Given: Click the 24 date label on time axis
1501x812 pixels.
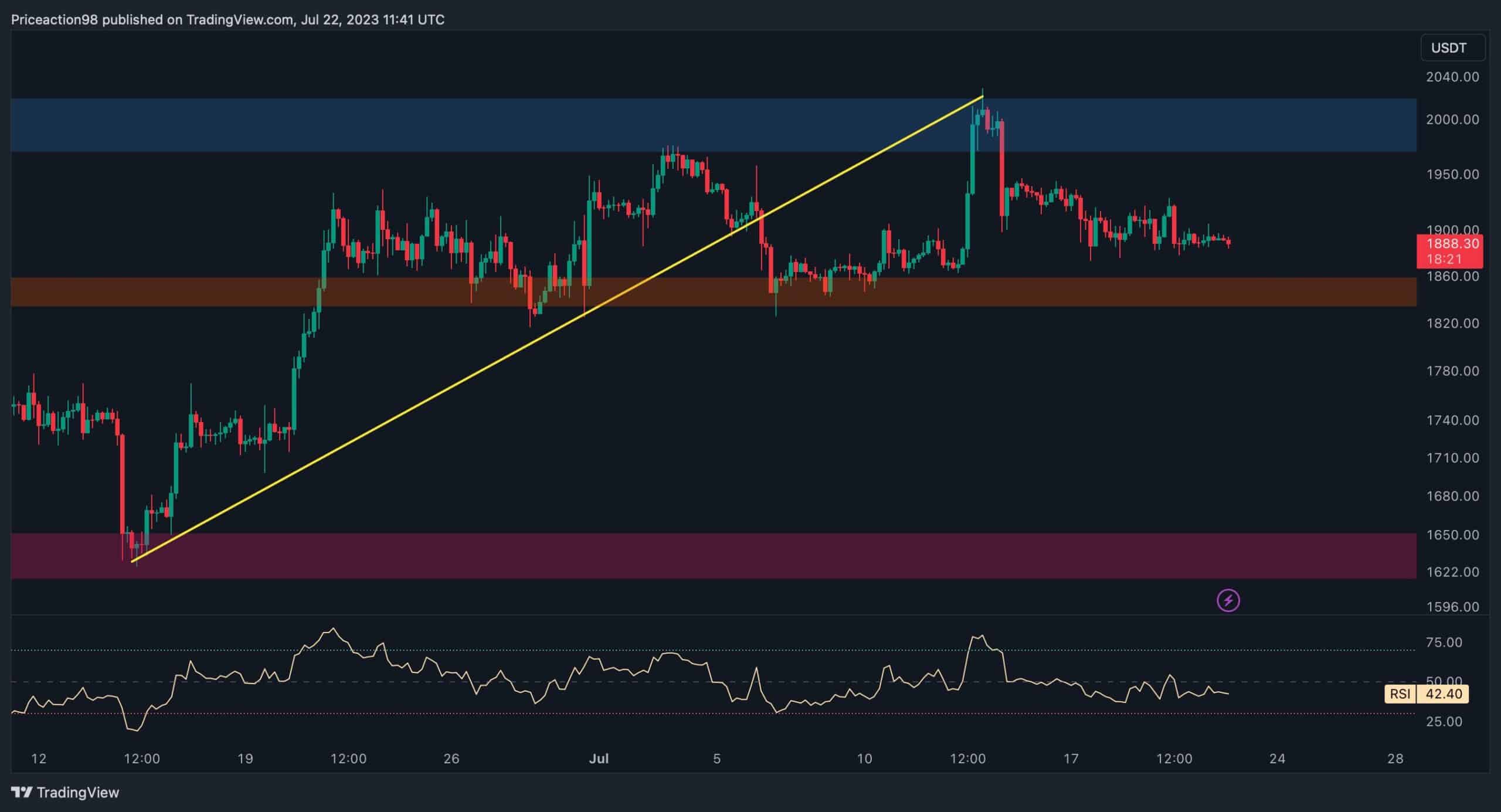Looking at the screenshot, I should pos(1277,759).
